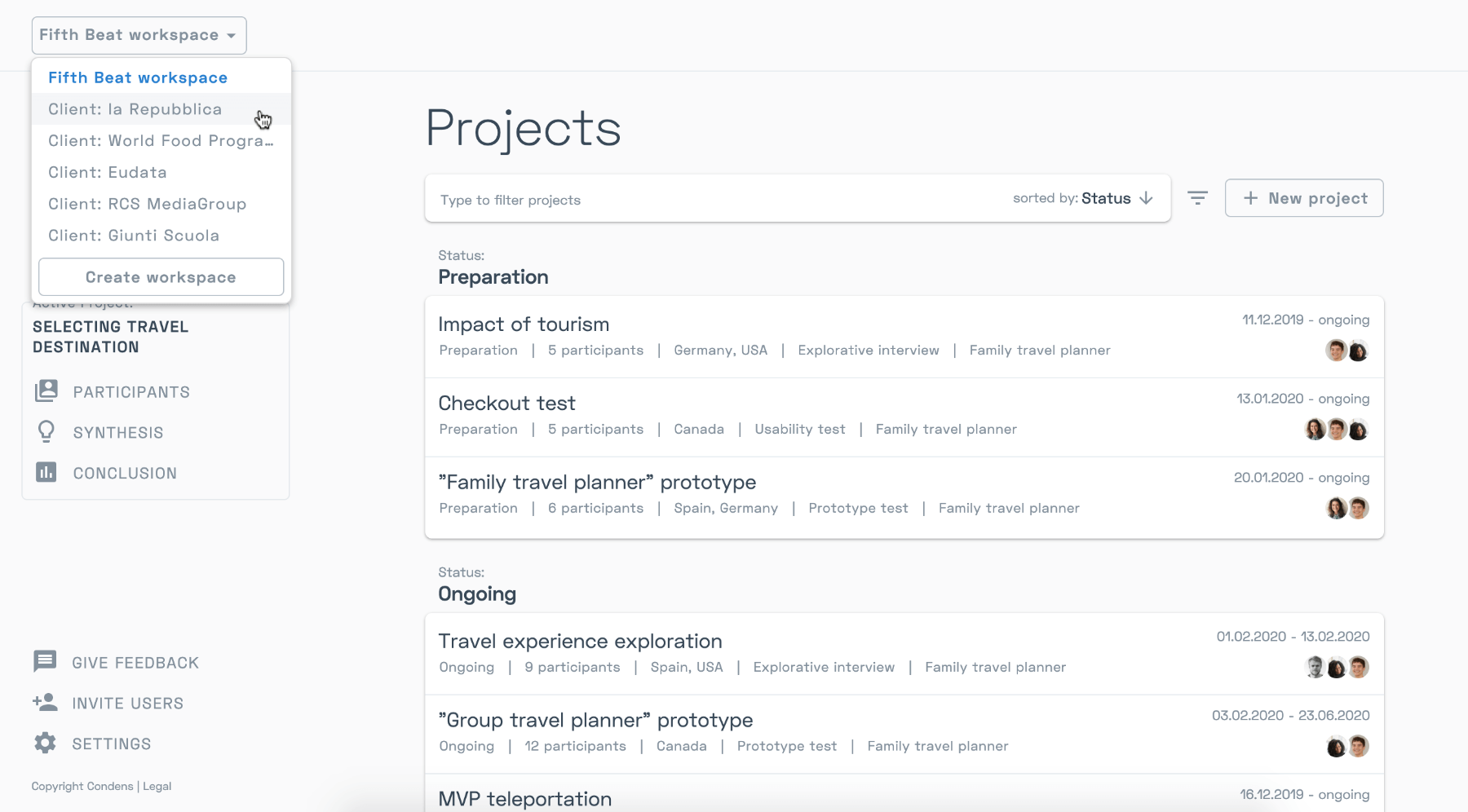Click the sort direction arrow beside Status

pyautogui.click(x=1147, y=198)
